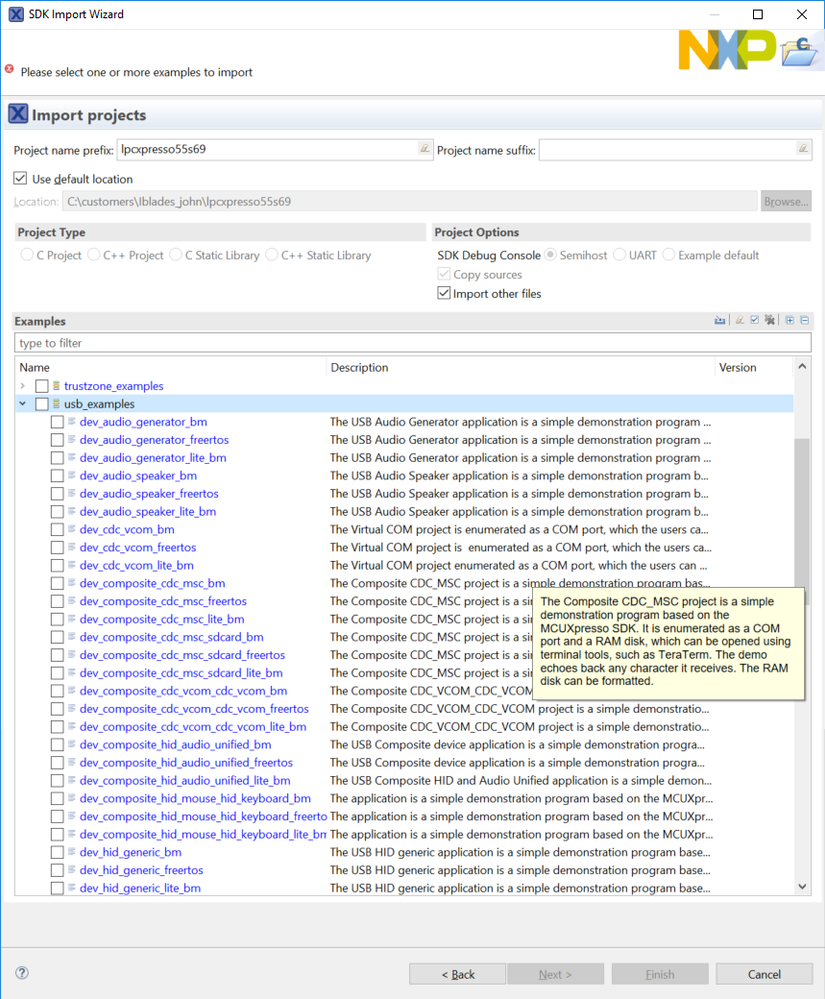The width and height of the screenshot is (825, 999).
Task: Toggle the Use default location checkbox
Action: 20,178
